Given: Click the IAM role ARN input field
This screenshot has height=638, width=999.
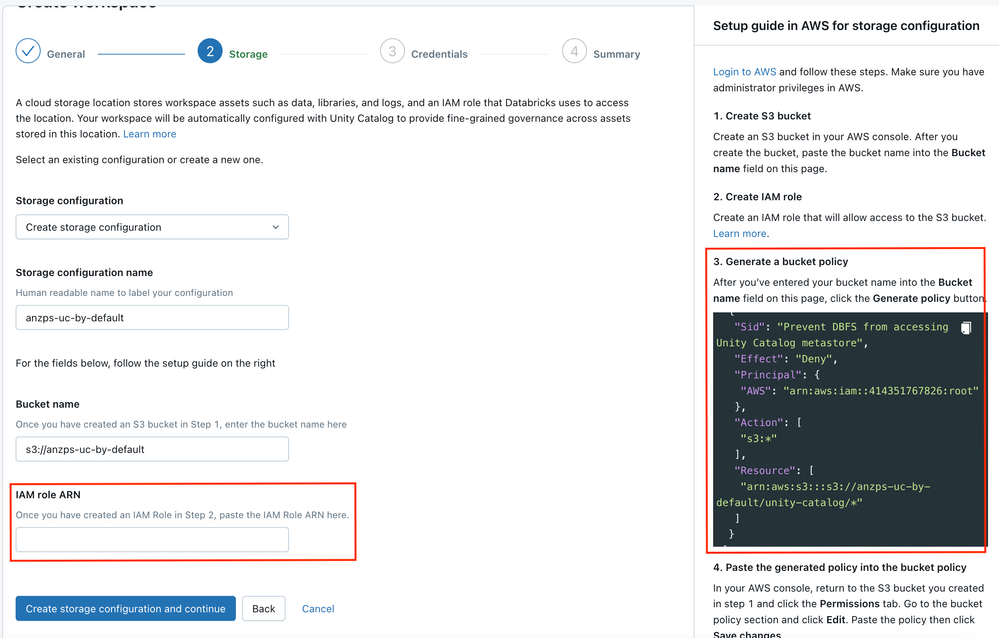Looking at the screenshot, I should tap(152, 540).
